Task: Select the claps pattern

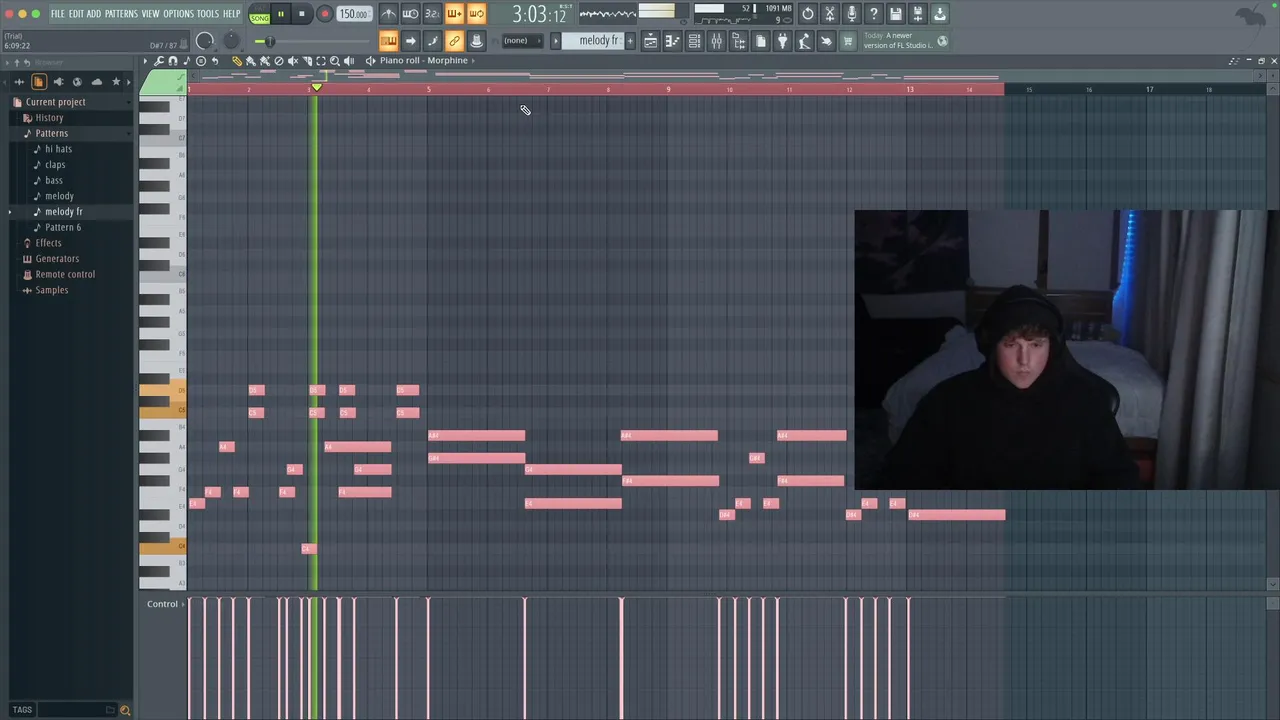Action: pyautogui.click(x=55, y=165)
